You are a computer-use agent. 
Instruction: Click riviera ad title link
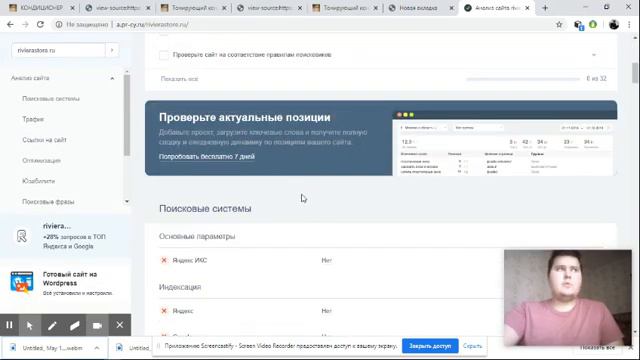coord(57,226)
